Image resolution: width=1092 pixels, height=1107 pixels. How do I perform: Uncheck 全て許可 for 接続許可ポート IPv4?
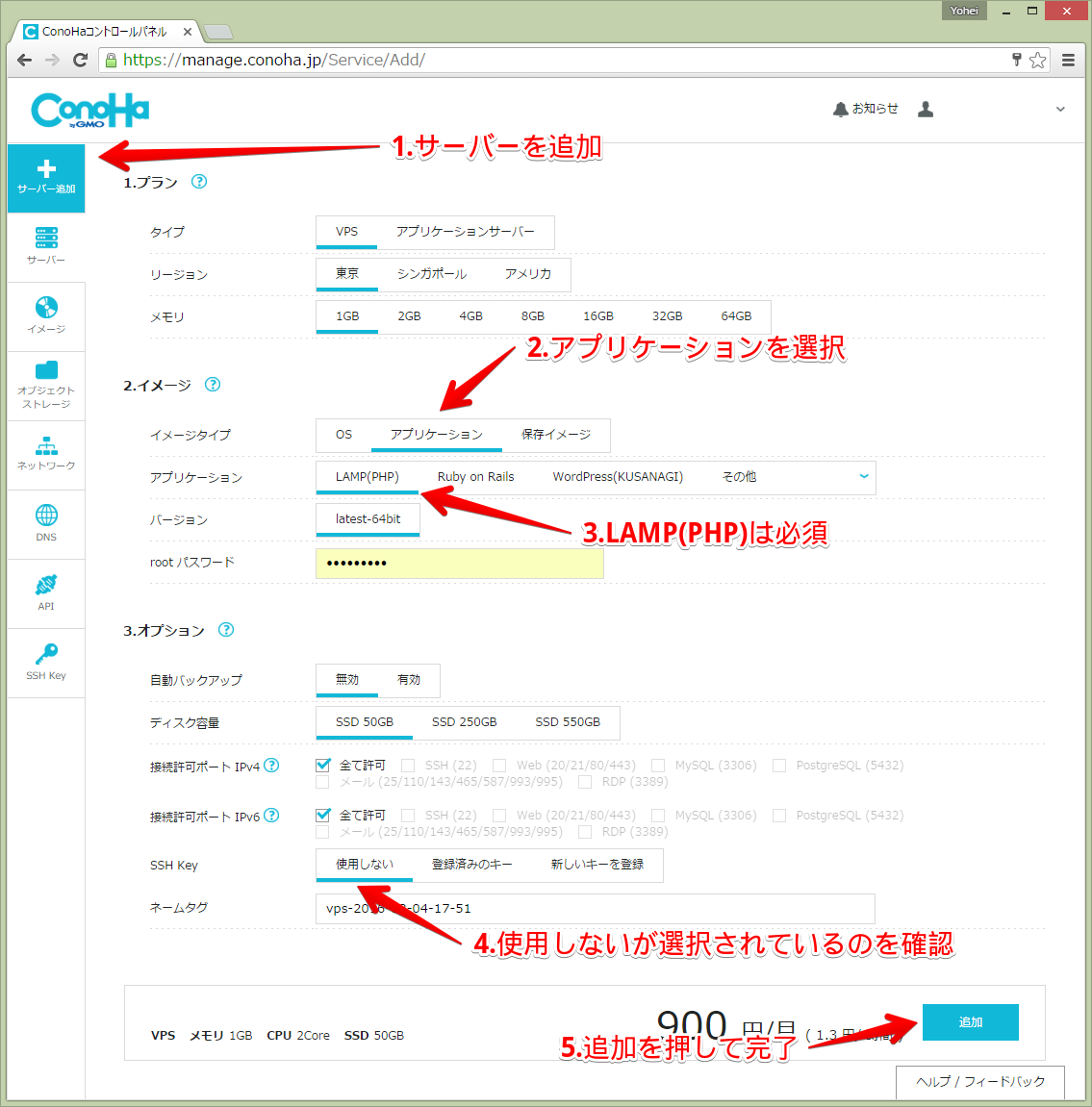point(322,765)
